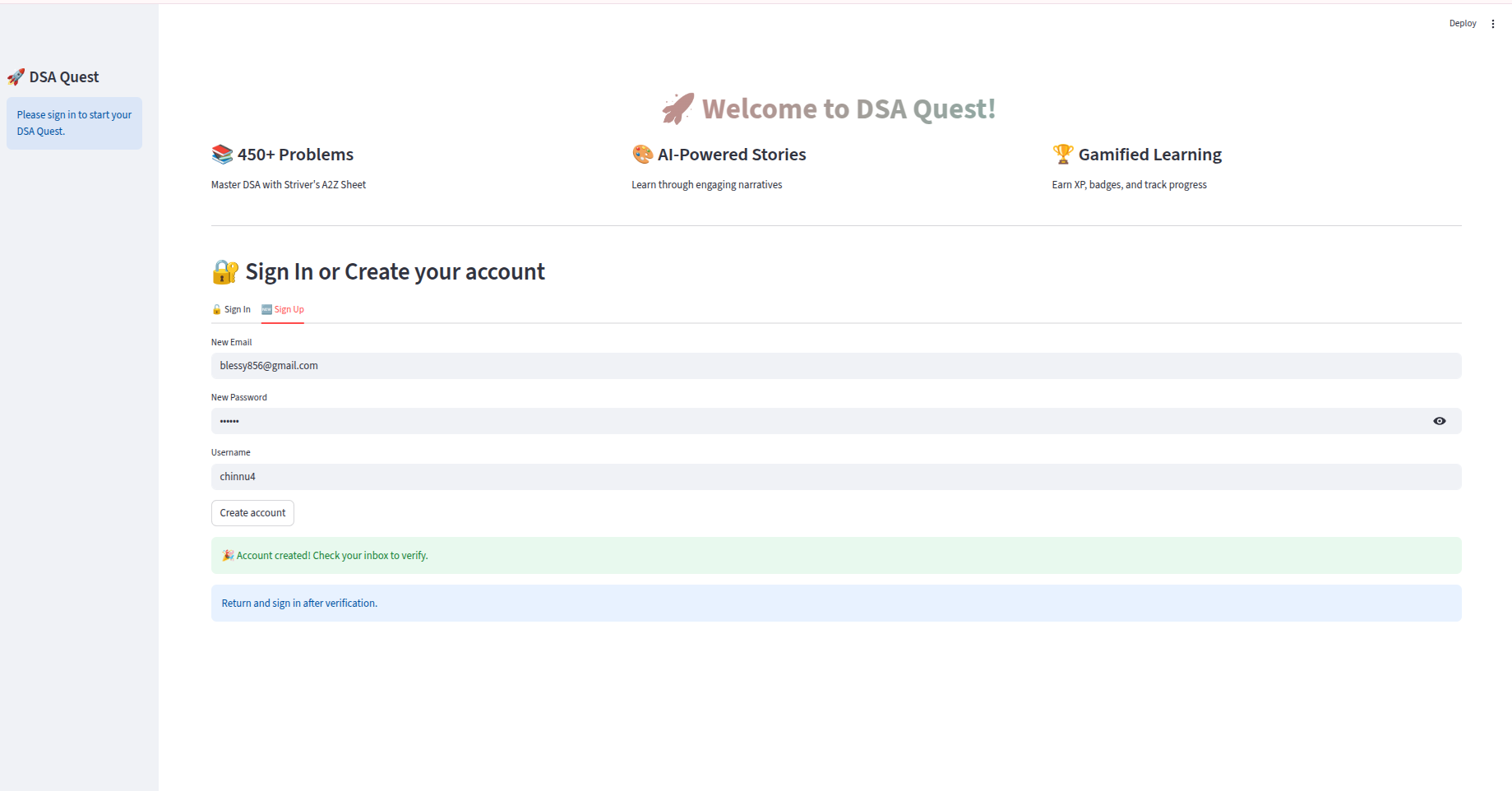The image size is (1512, 791).
Task: Click the rocket icon beside the welcome heading
Action: 677,108
